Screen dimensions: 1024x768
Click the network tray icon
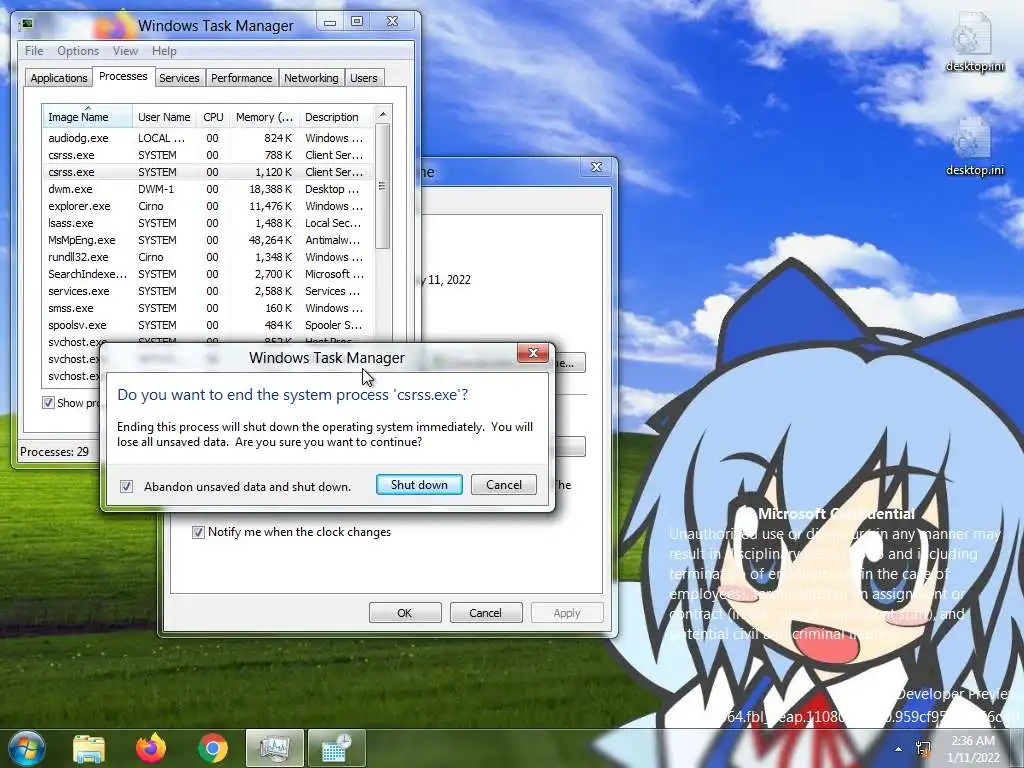[x=923, y=749]
